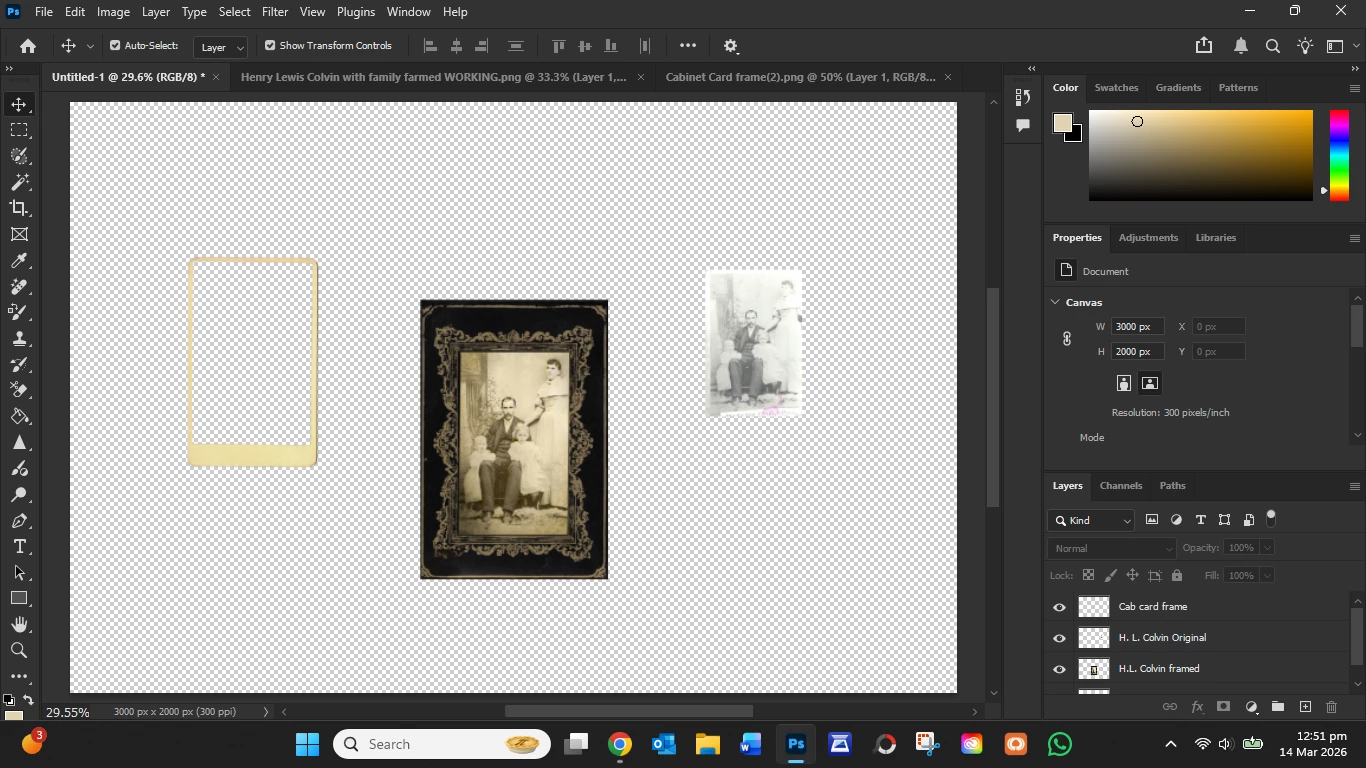Click the delete layer trash icon

[x=1331, y=707]
